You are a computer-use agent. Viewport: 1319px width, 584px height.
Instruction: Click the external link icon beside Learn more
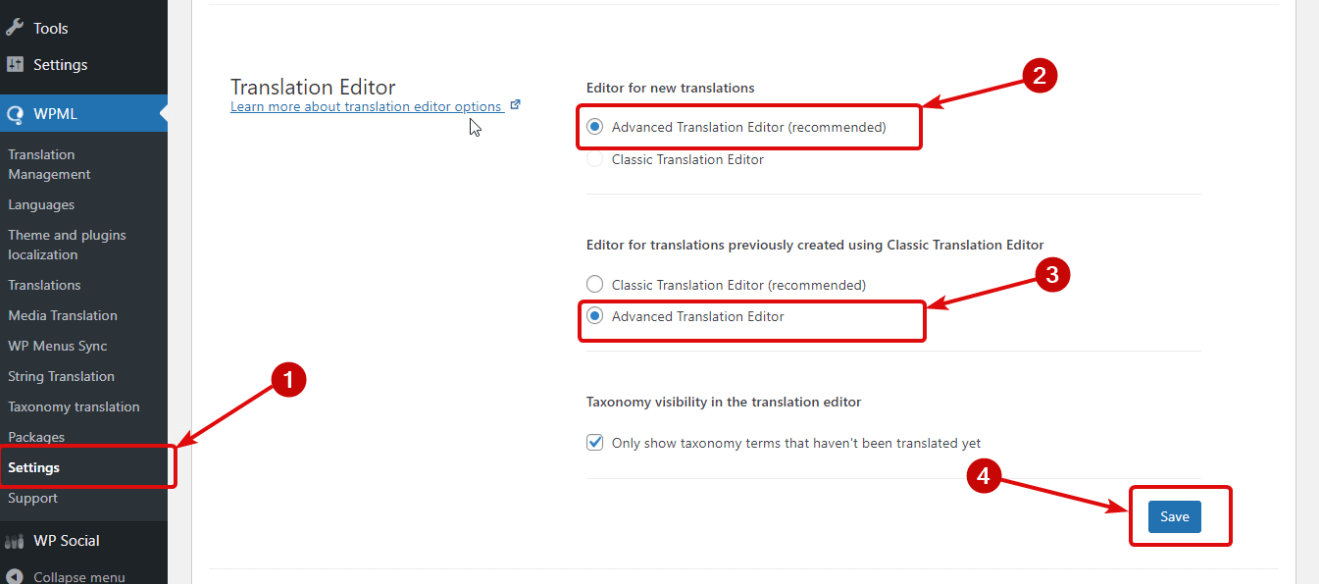(x=516, y=105)
